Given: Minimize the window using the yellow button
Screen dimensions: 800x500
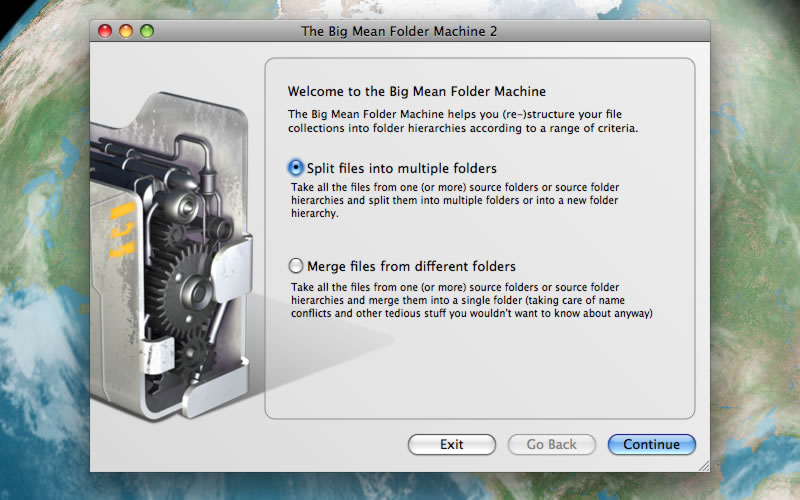Looking at the screenshot, I should pyautogui.click(x=126, y=31).
